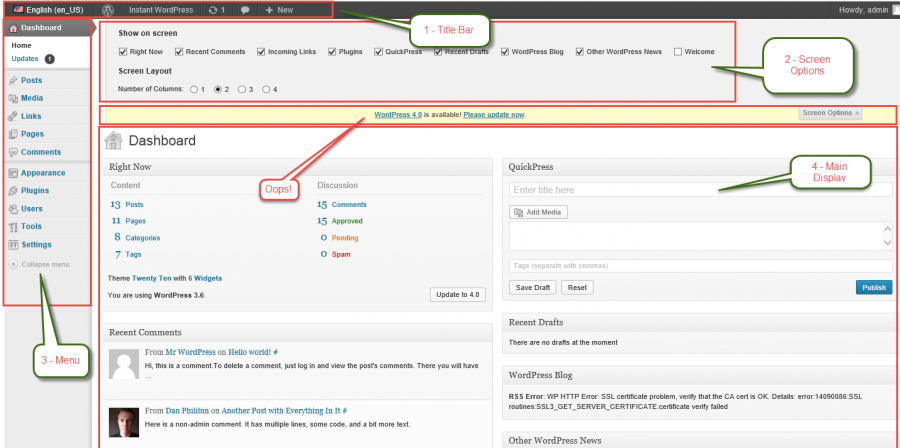900x448 pixels.
Task: Open the New content menu
Action: click(x=280, y=10)
